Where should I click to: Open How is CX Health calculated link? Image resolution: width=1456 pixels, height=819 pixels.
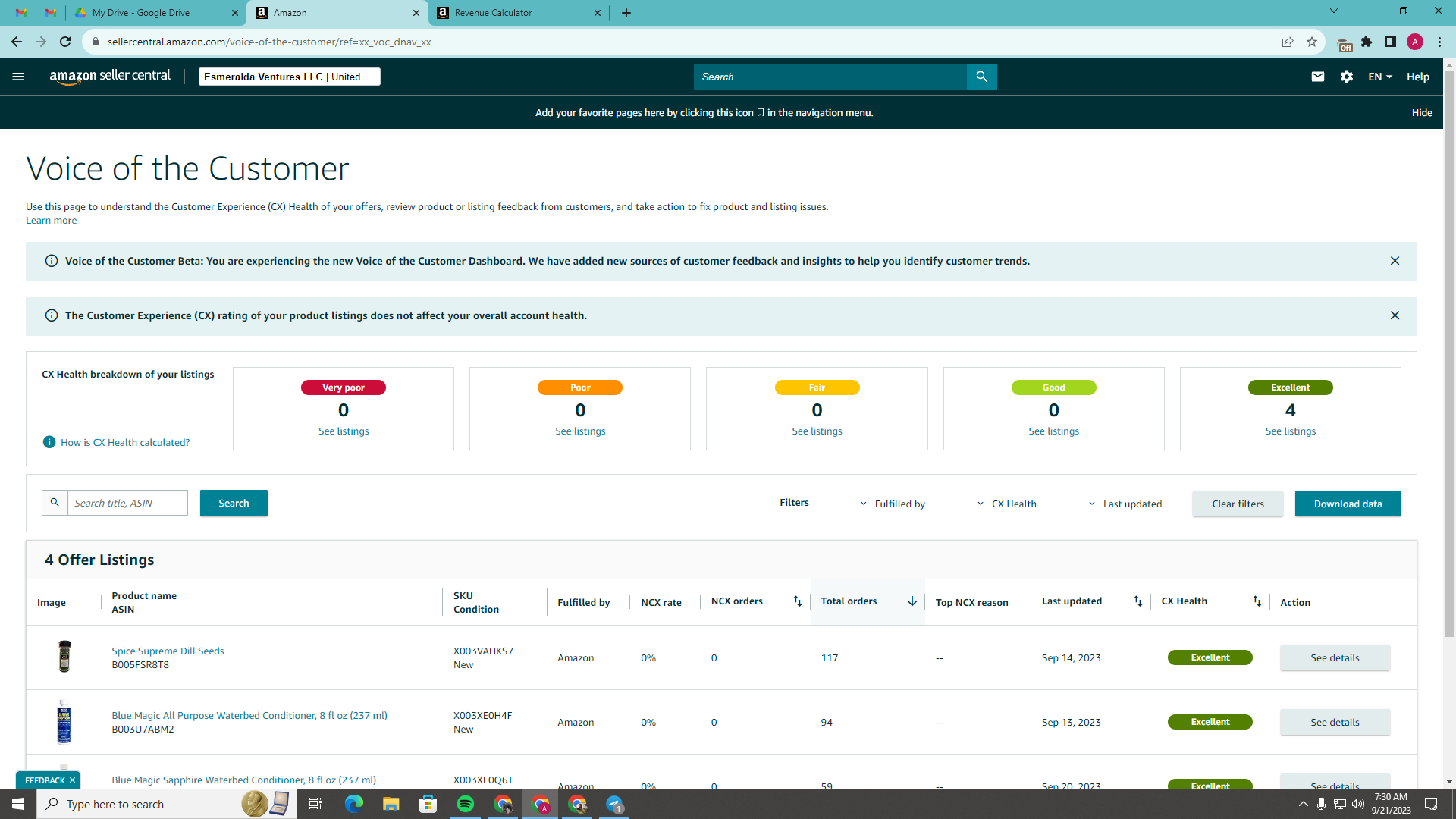pyautogui.click(x=125, y=442)
